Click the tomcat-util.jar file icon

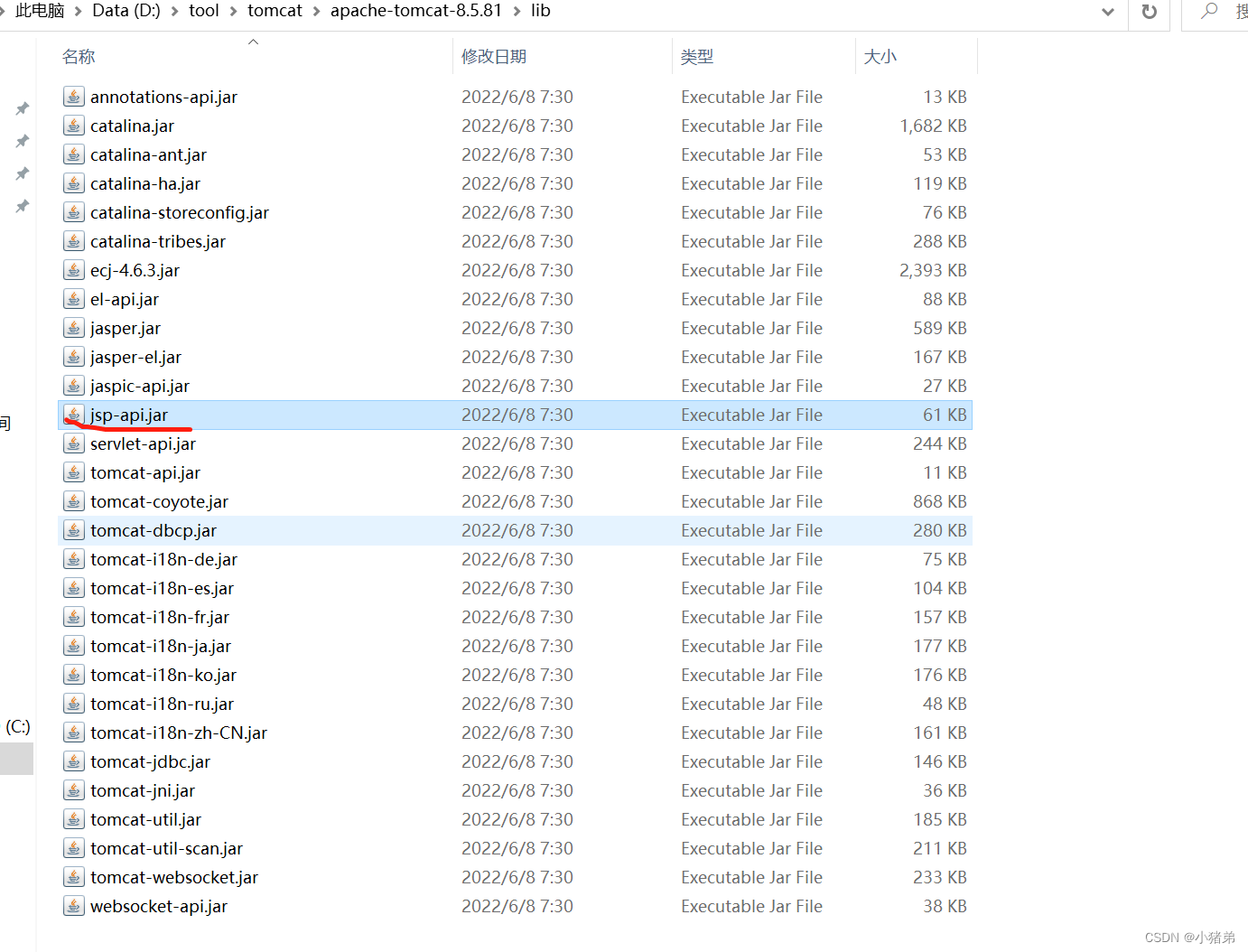tap(74, 819)
